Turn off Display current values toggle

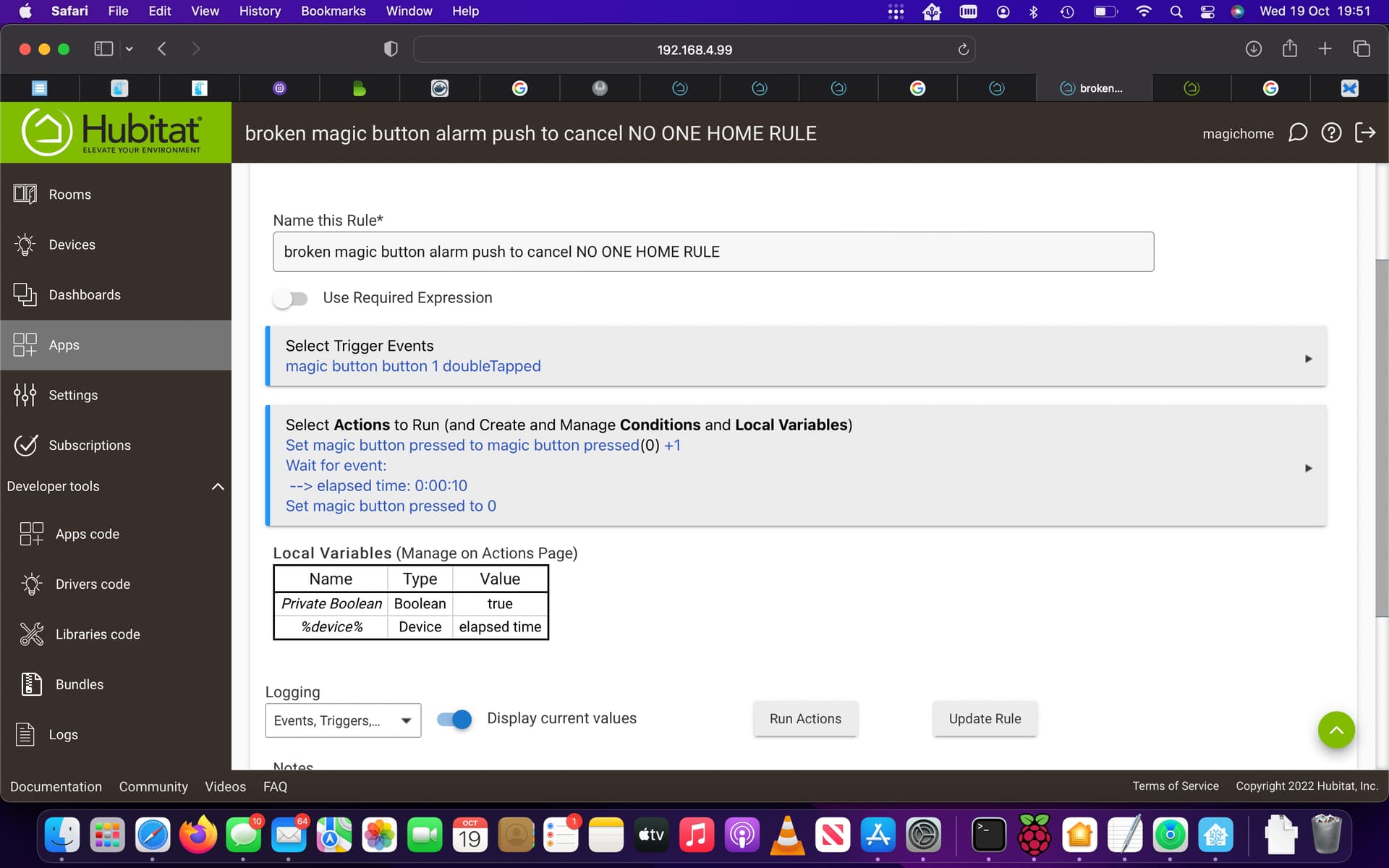pyautogui.click(x=454, y=719)
